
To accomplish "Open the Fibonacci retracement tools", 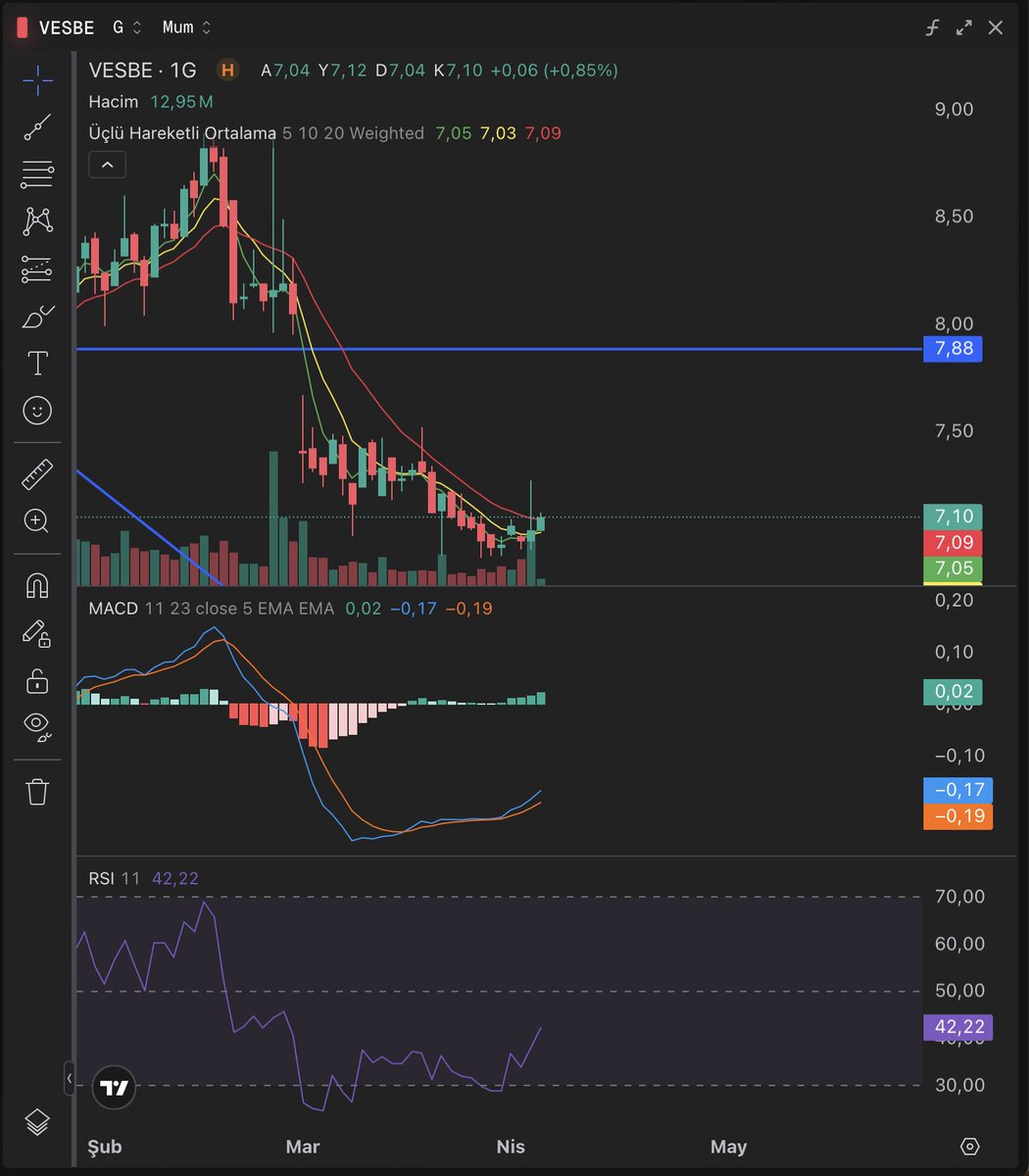I will (x=37, y=174).
